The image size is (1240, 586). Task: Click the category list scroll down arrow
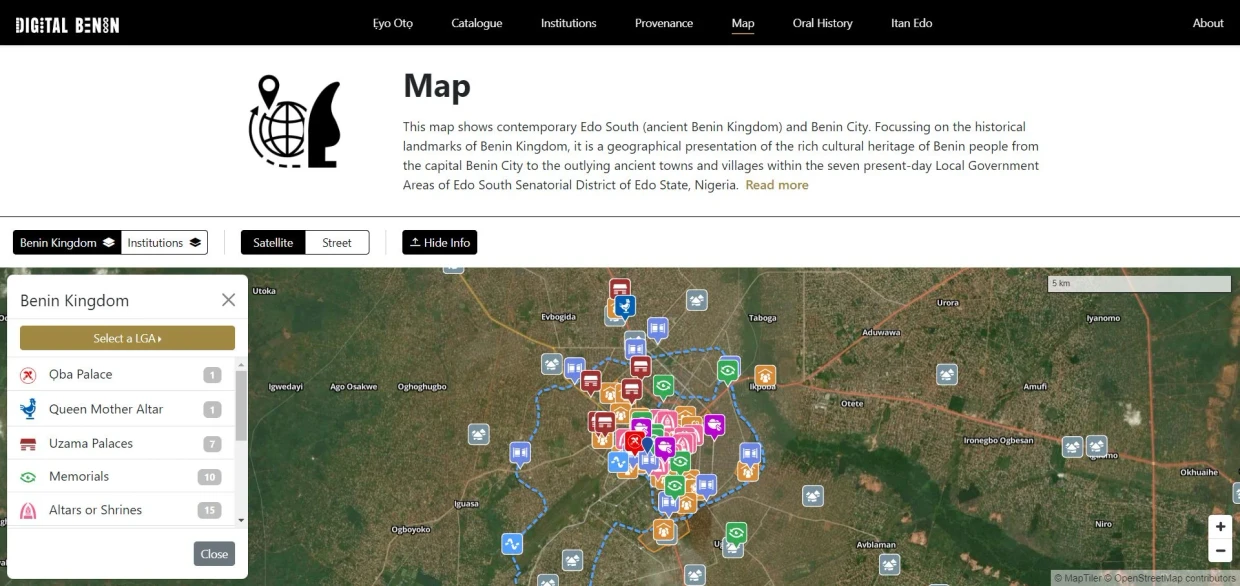(240, 520)
